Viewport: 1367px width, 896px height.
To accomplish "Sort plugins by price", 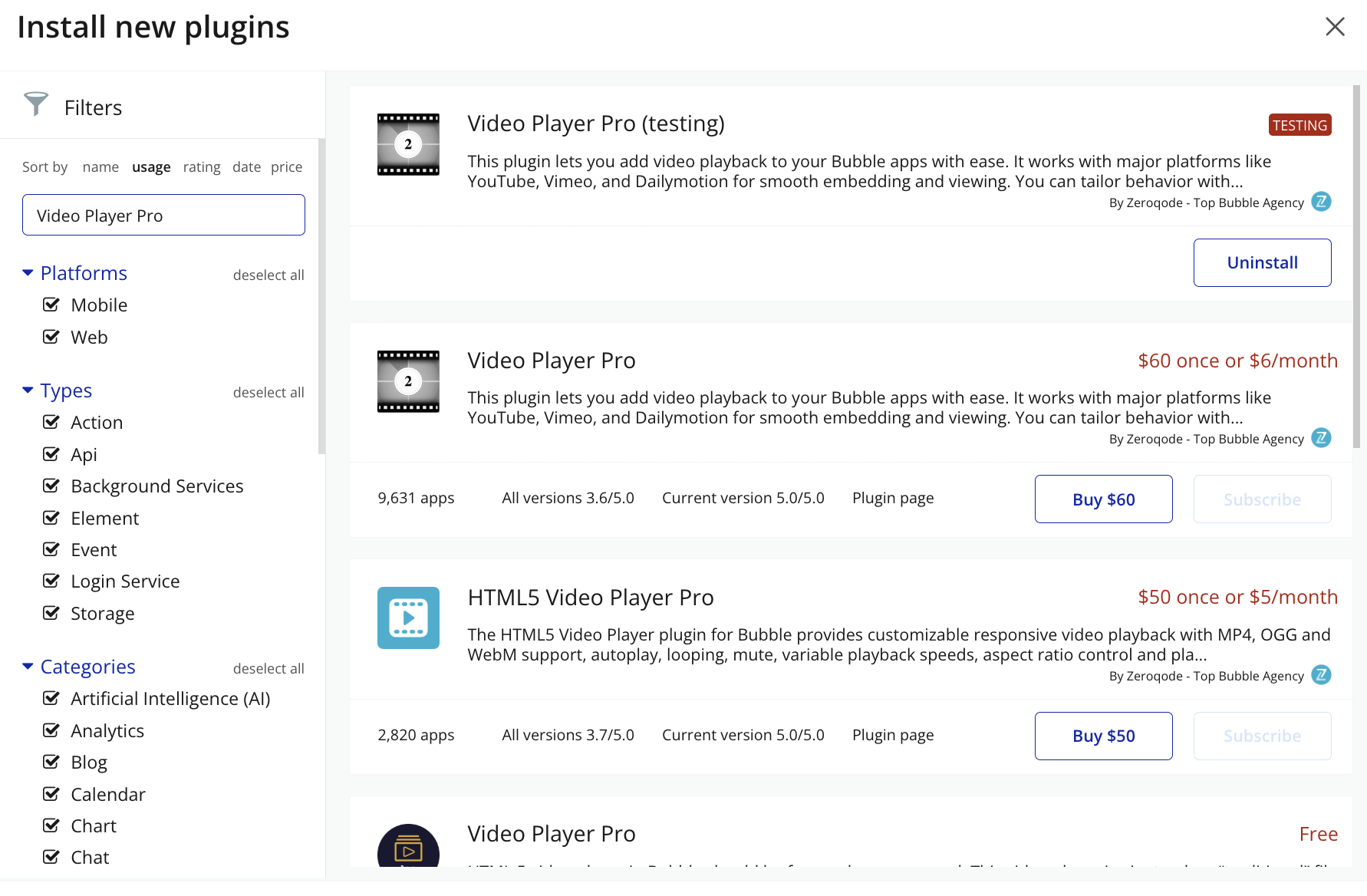I will coord(286,167).
